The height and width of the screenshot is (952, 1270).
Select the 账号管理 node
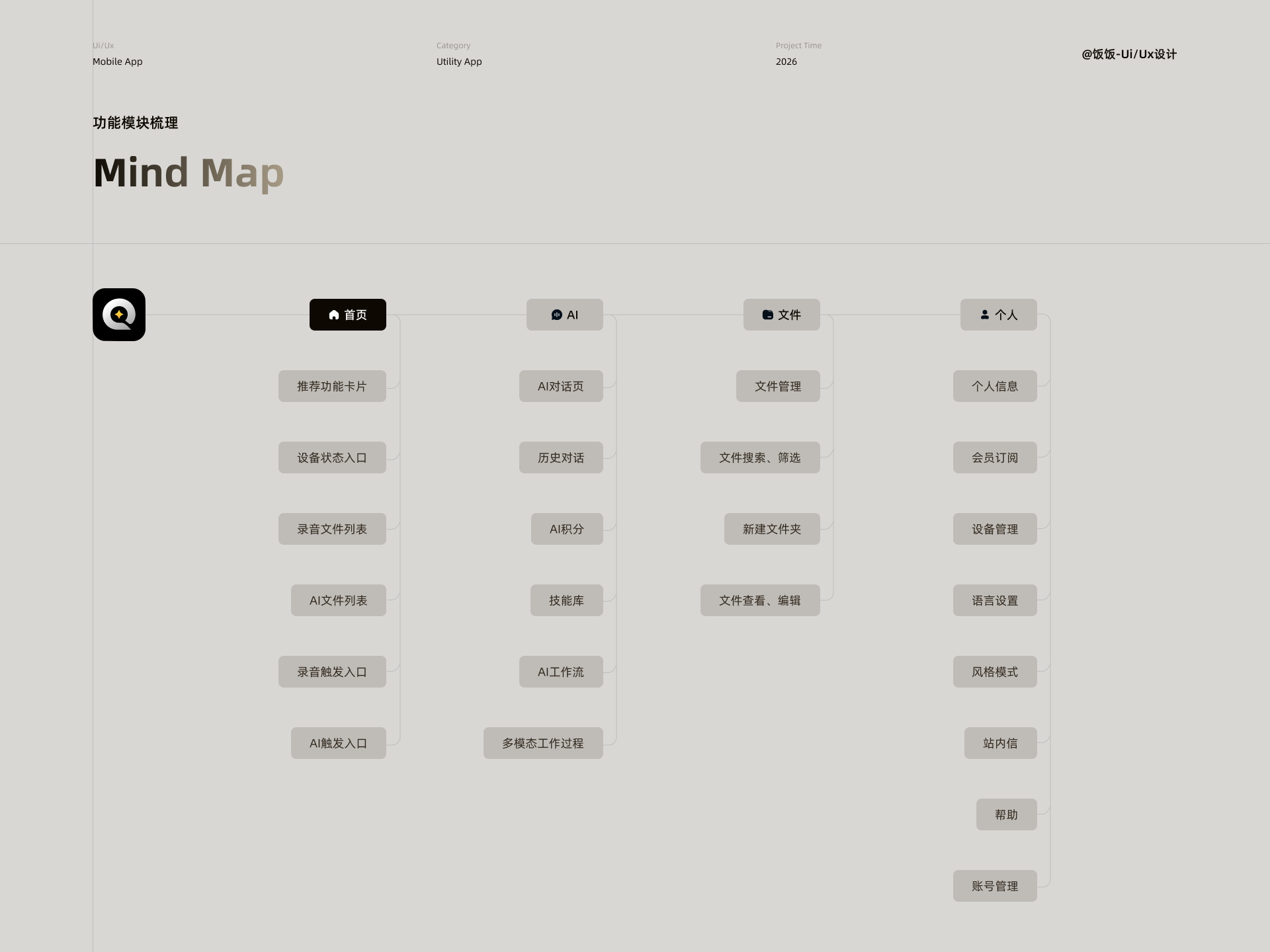click(x=995, y=886)
